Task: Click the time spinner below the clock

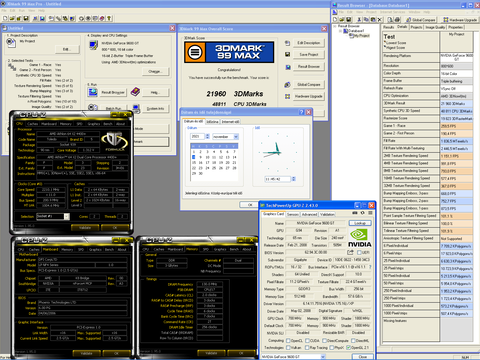Action: coord(293,179)
